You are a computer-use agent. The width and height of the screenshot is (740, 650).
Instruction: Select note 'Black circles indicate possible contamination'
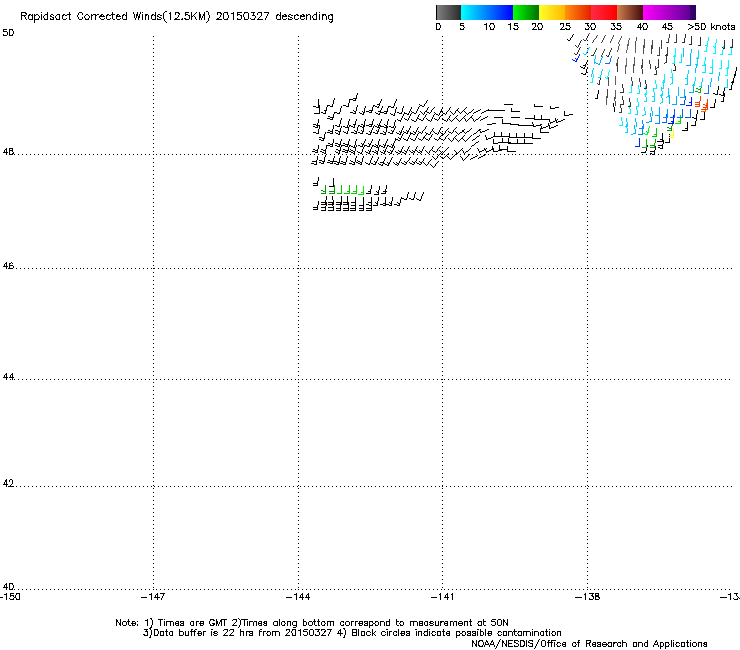(x=456, y=633)
